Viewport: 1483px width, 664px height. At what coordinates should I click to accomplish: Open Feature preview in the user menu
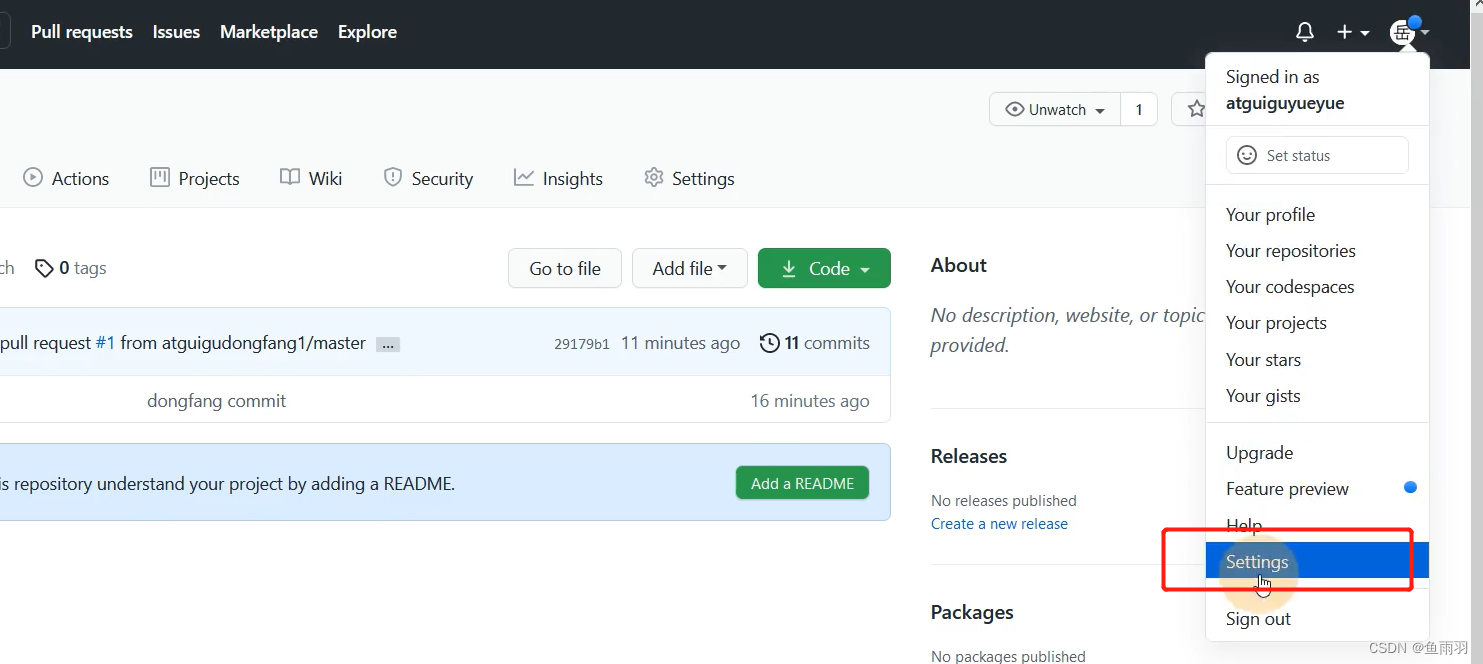pyautogui.click(x=1317, y=489)
